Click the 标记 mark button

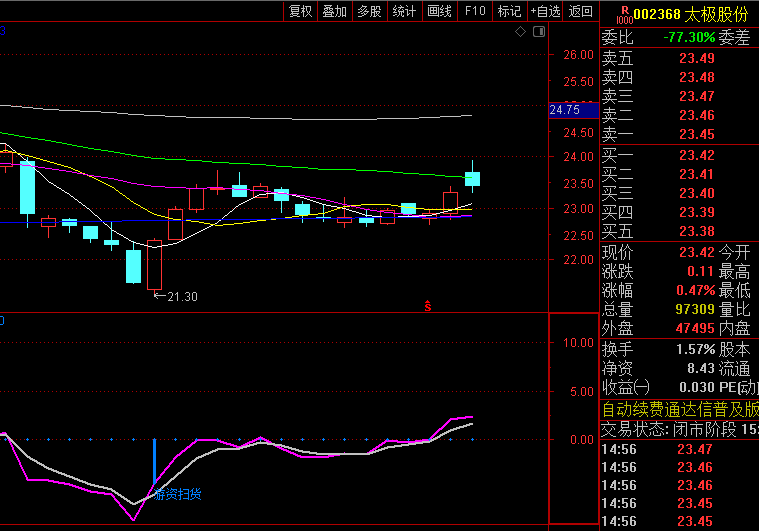click(x=509, y=11)
